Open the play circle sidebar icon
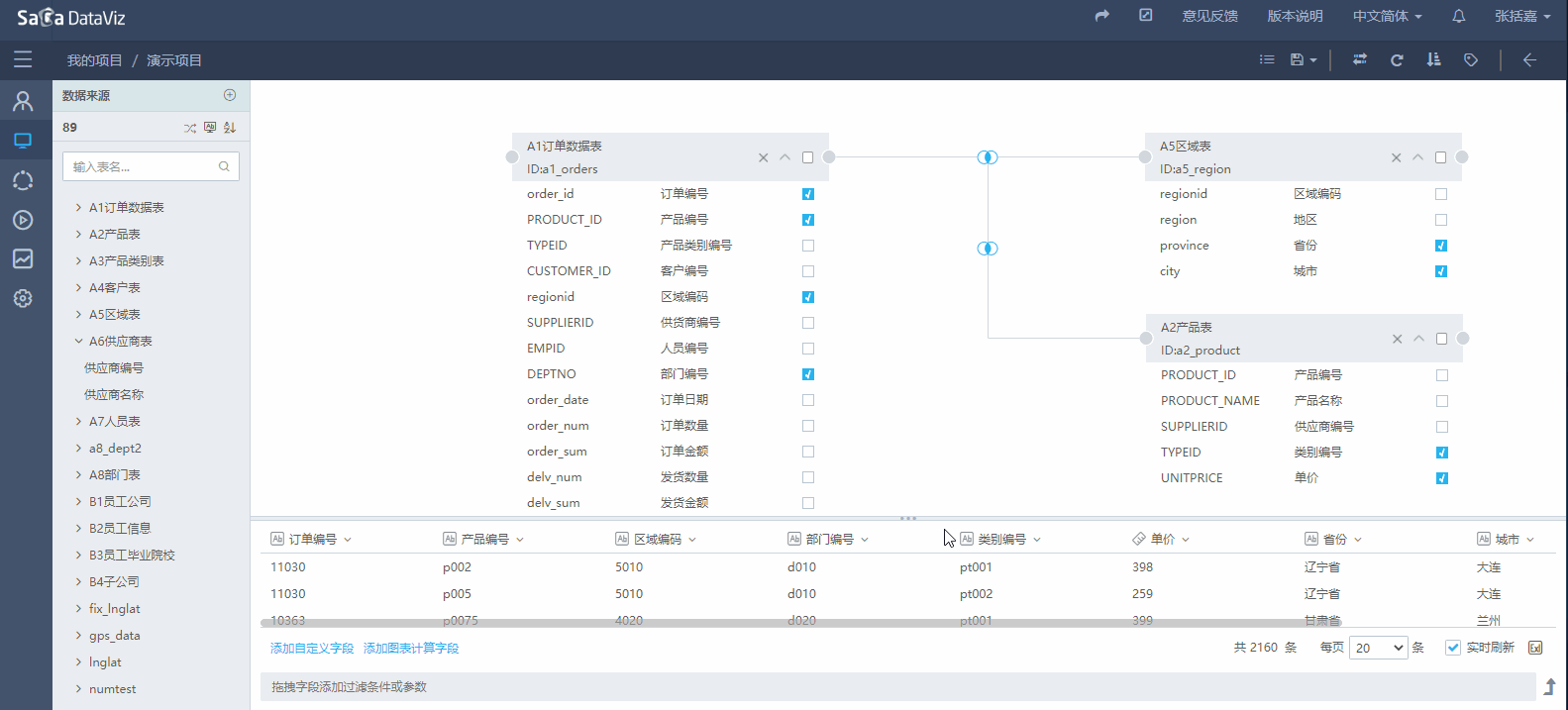This screenshot has height=710, width=1568. [x=23, y=220]
